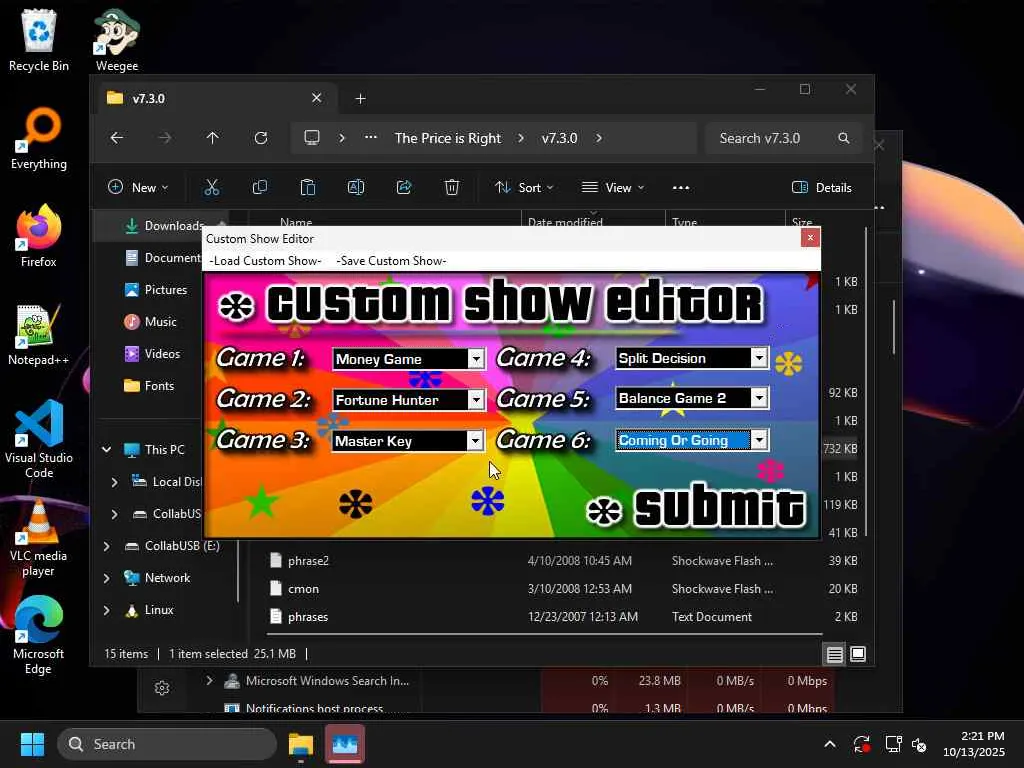1024x768 pixels.
Task: Open the Weegee desktop shortcut
Action: pyautogui.click(x=117, y=40)
